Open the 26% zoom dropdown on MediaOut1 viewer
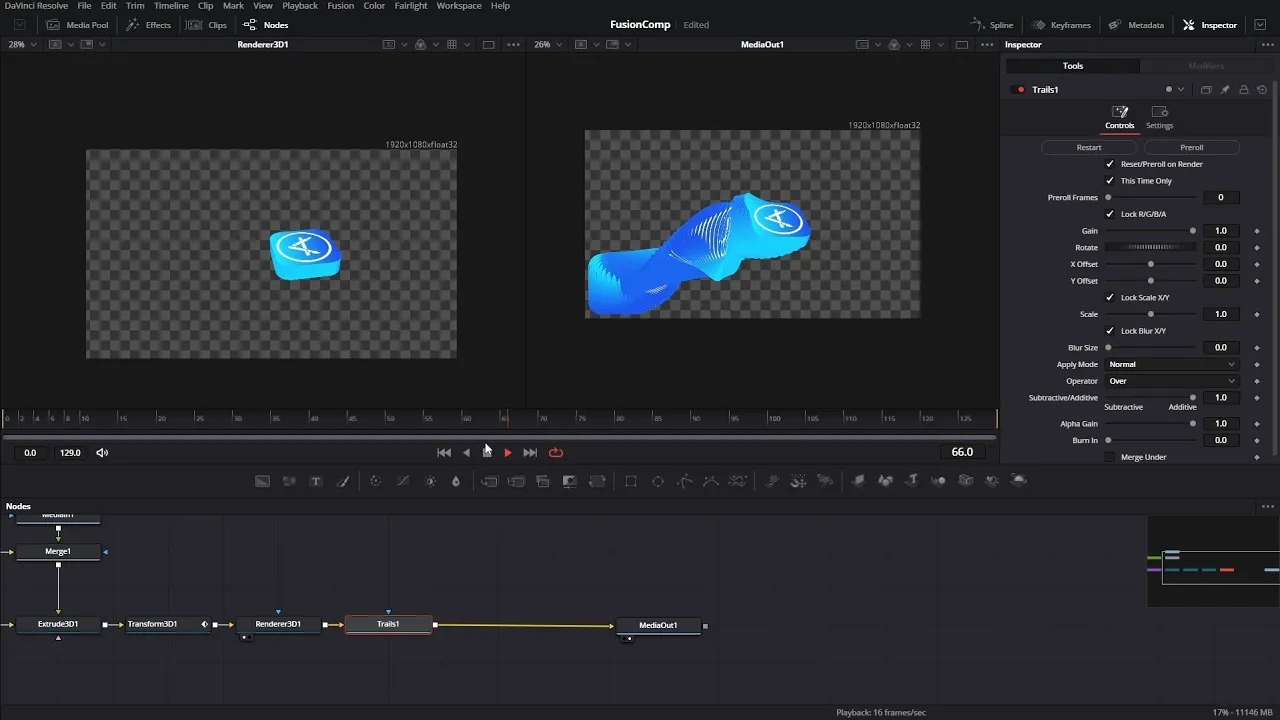 [x=547, y=45]
